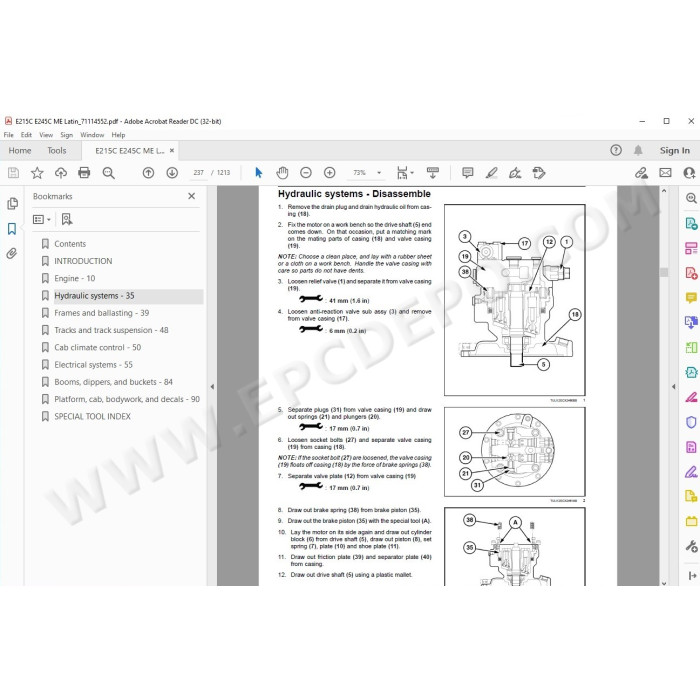This screenshot has width=700, height=700.
Task: Share a link to the file
Action: pos(642,173)
